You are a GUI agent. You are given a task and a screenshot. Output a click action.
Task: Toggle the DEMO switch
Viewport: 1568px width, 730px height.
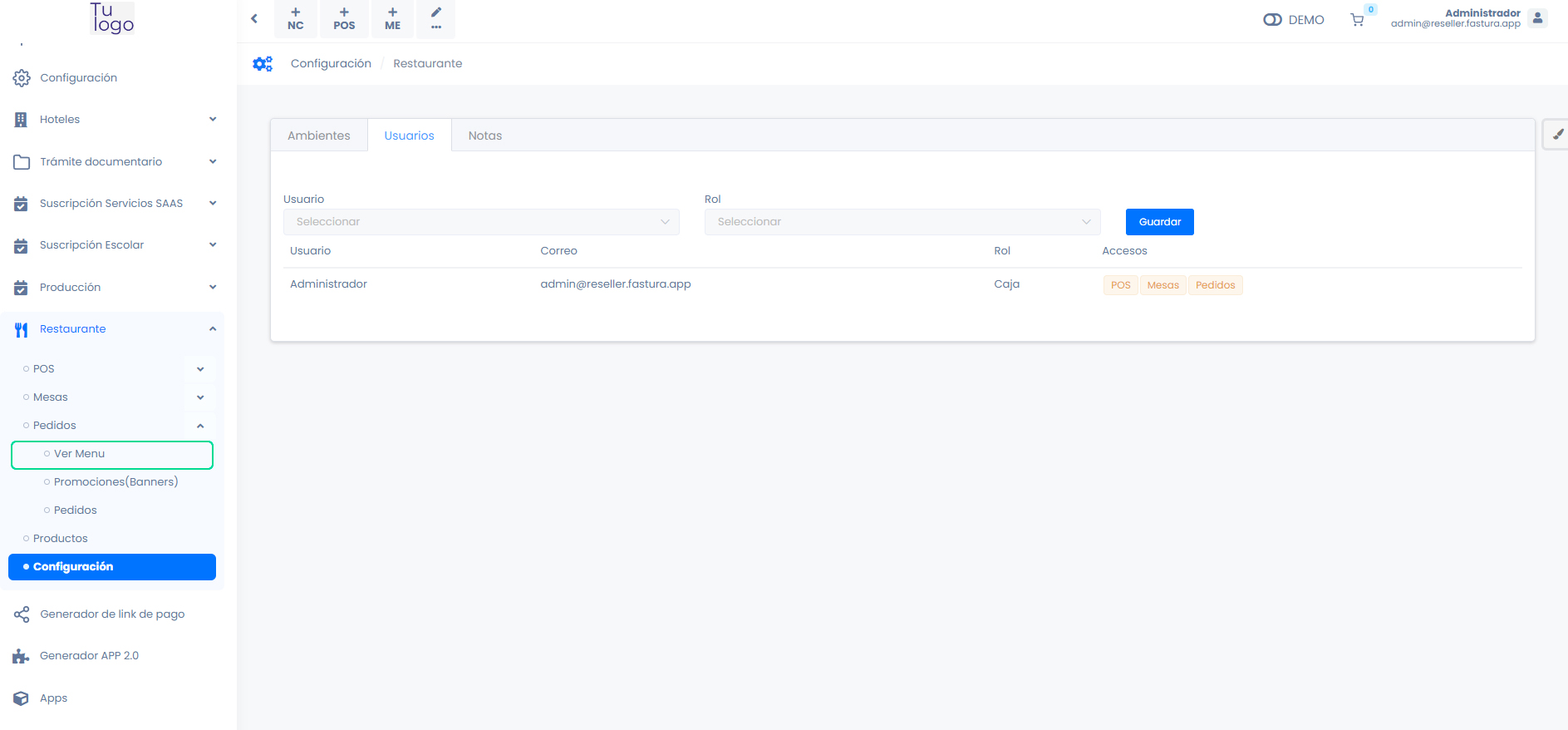(1272, 20)
